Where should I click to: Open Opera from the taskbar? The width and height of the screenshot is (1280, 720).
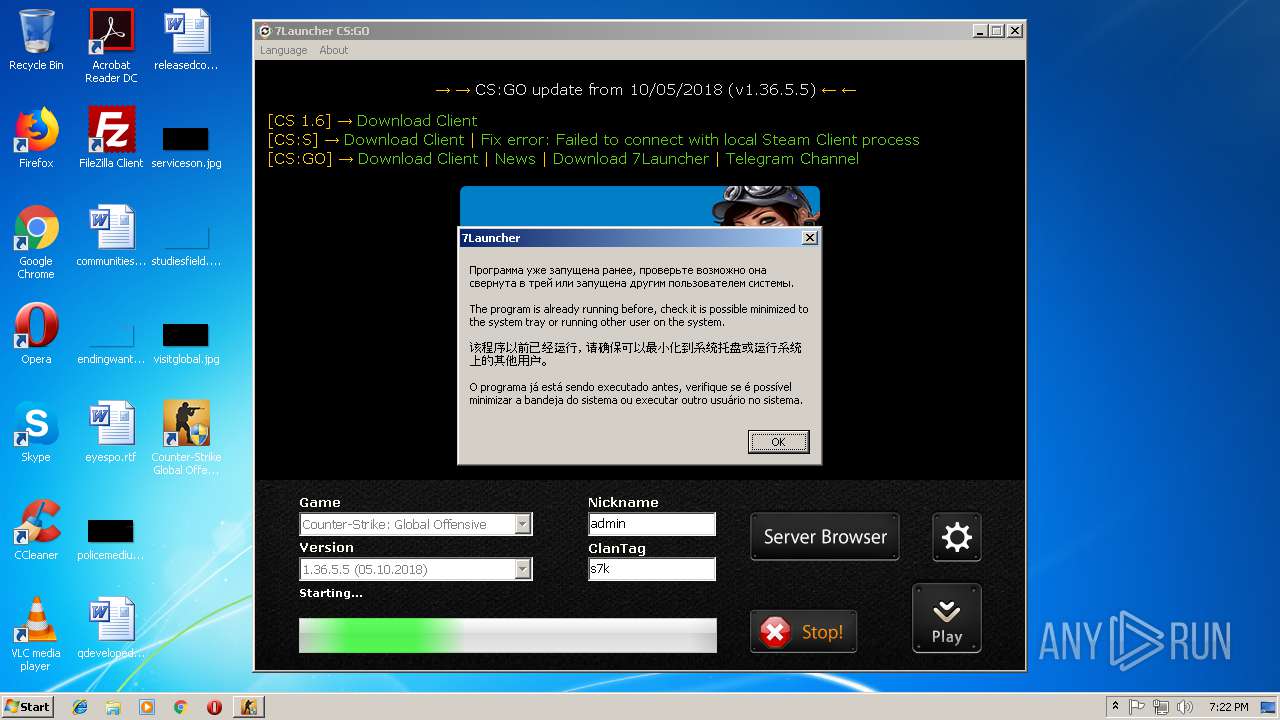coord(214,706)
